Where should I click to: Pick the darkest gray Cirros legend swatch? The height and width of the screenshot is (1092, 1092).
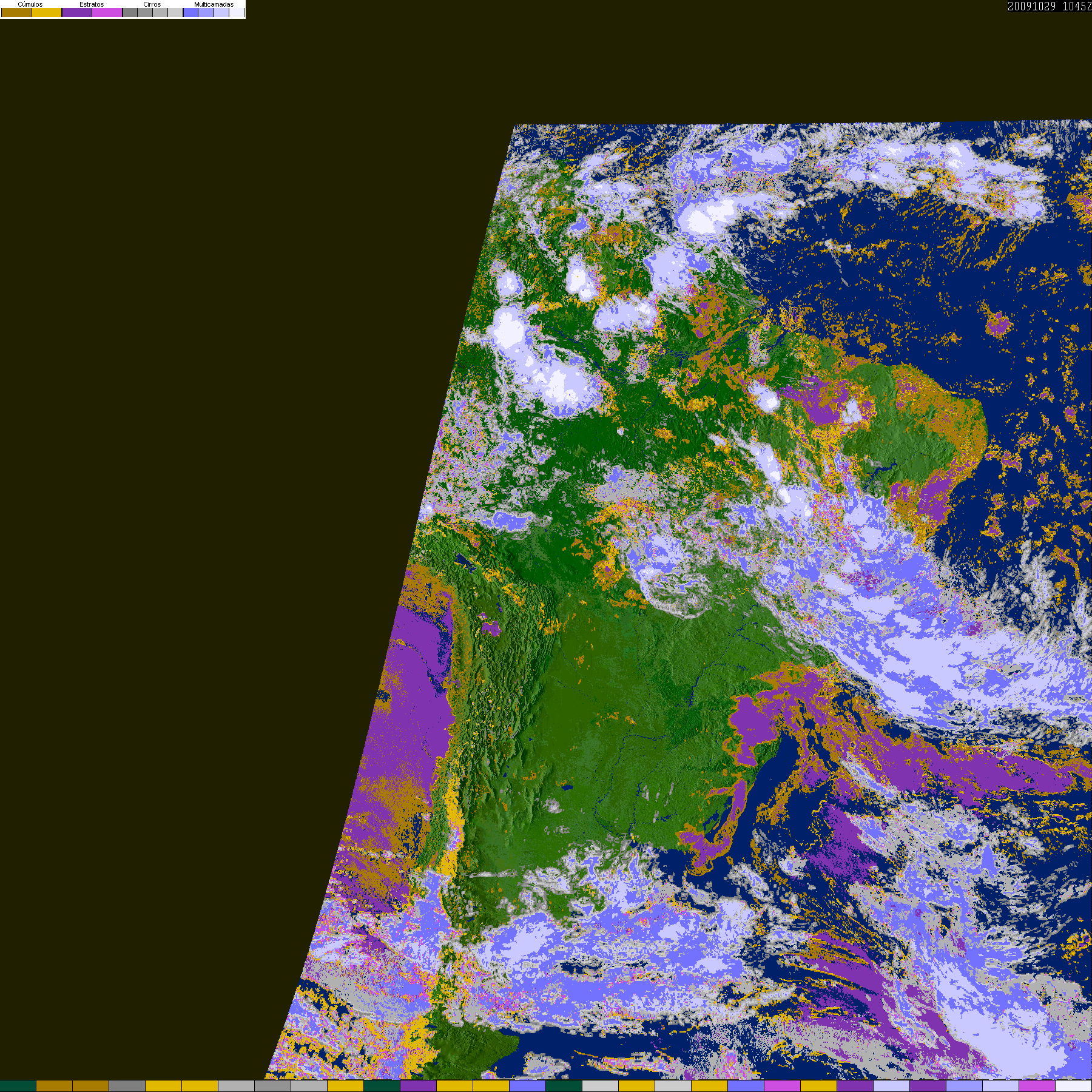[130, 12]
